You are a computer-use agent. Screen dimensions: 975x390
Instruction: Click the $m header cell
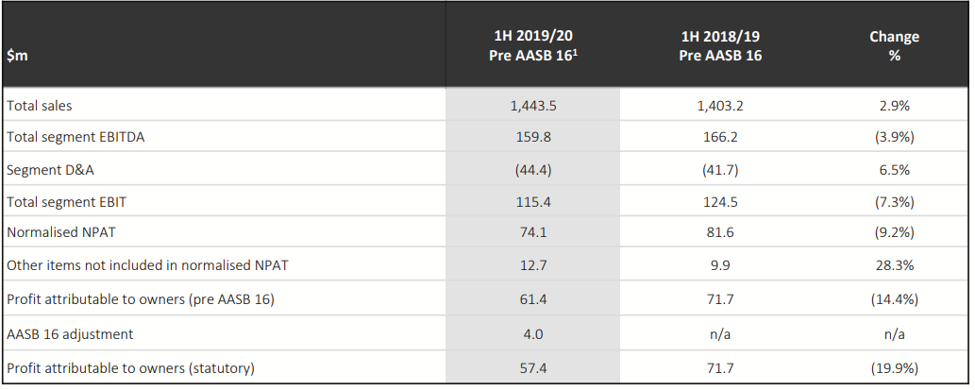[x=17, y=55]
